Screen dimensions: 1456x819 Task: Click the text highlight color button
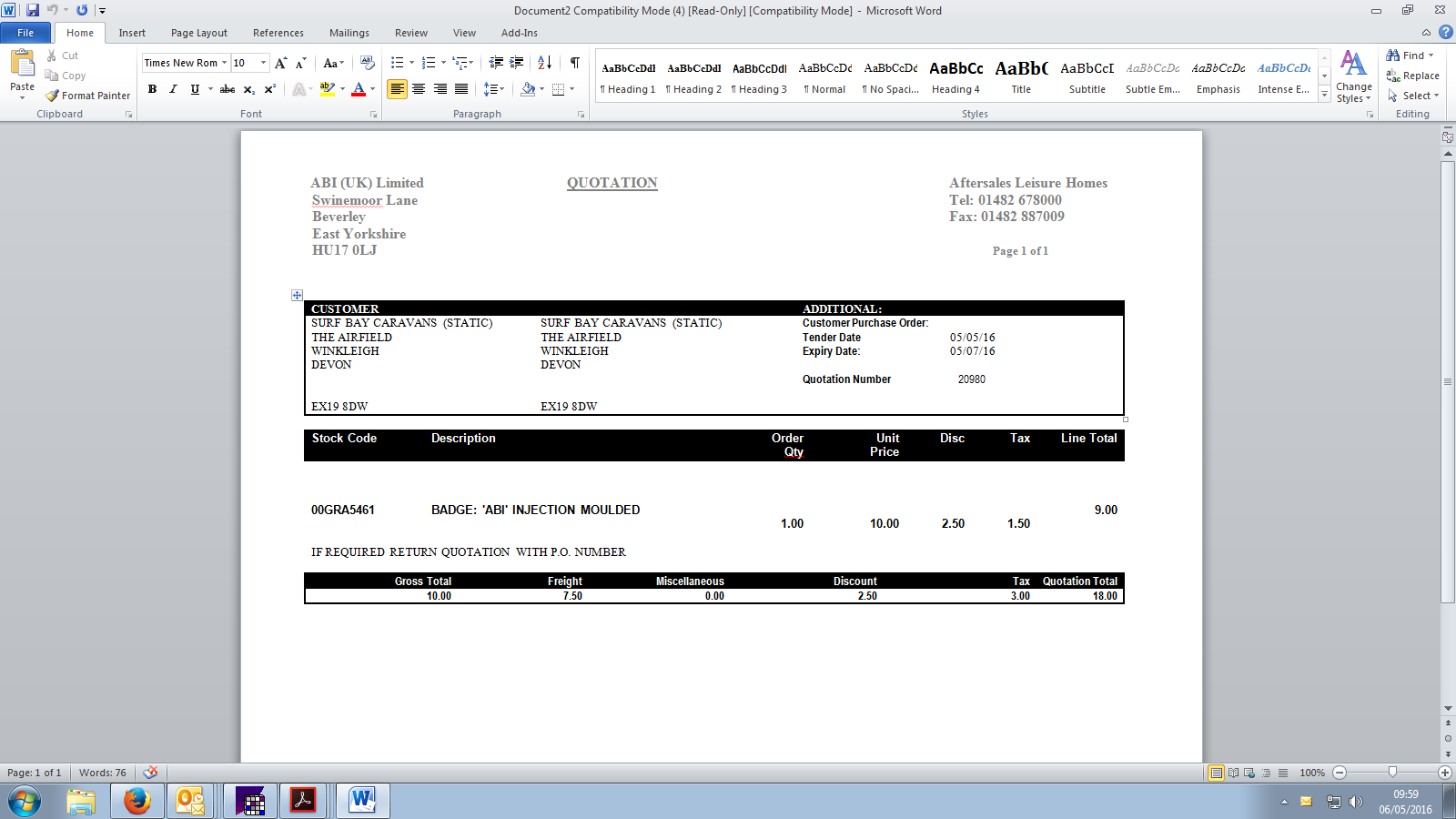(328, 89)
